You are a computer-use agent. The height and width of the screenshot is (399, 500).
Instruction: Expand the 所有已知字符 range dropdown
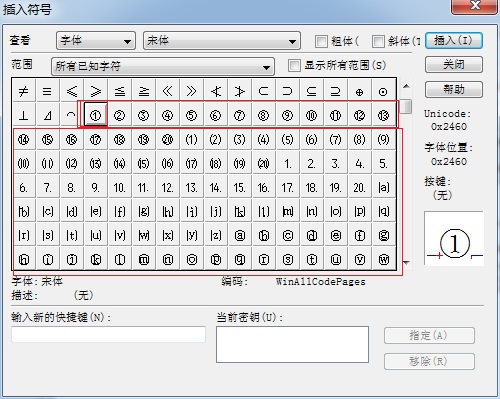click(163, 66)
